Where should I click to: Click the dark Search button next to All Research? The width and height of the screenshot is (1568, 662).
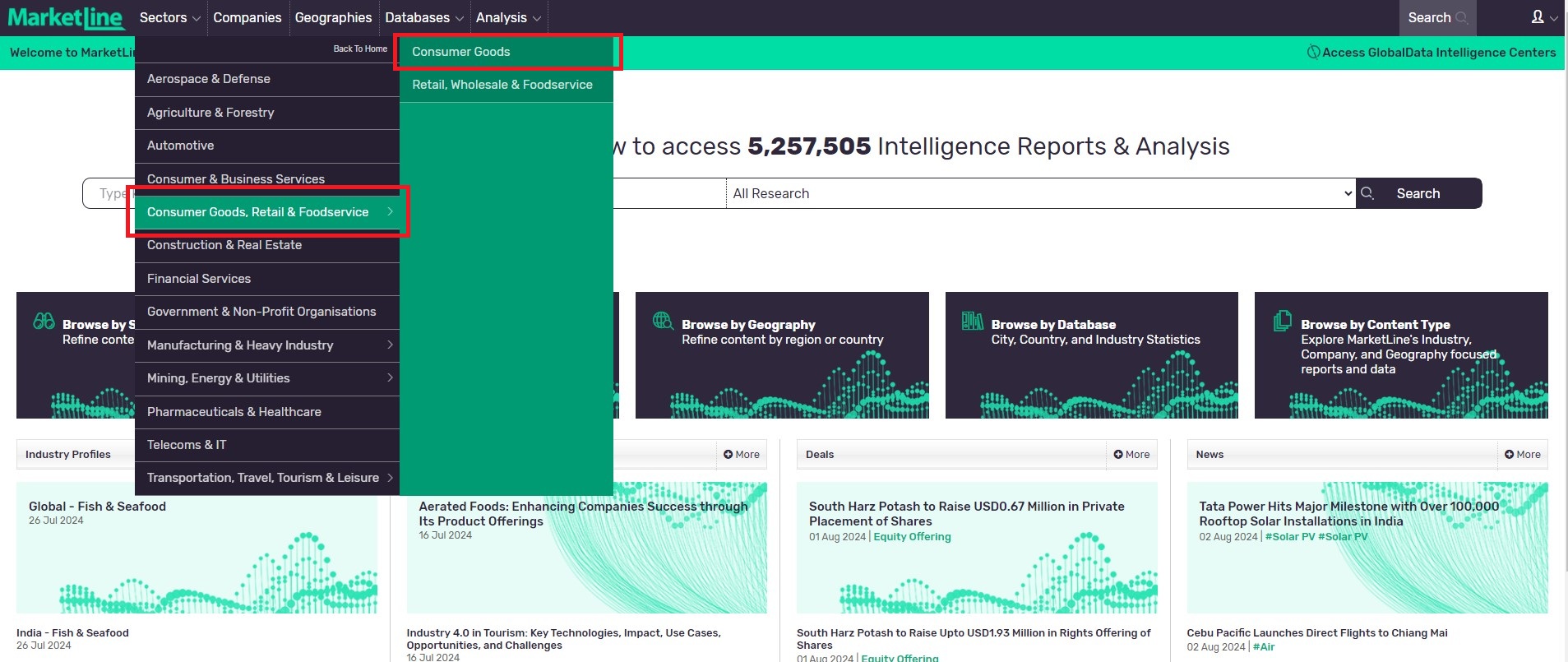1418,193
